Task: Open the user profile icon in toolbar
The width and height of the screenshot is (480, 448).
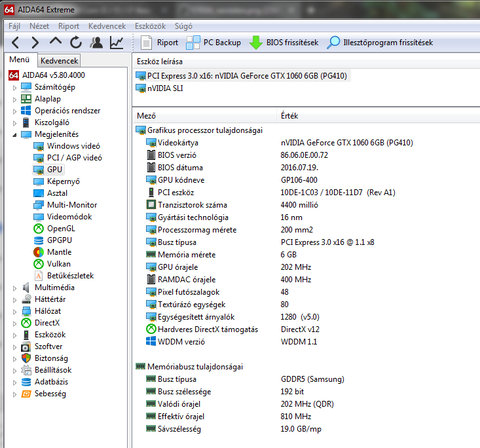Action: tap(96, 42)
